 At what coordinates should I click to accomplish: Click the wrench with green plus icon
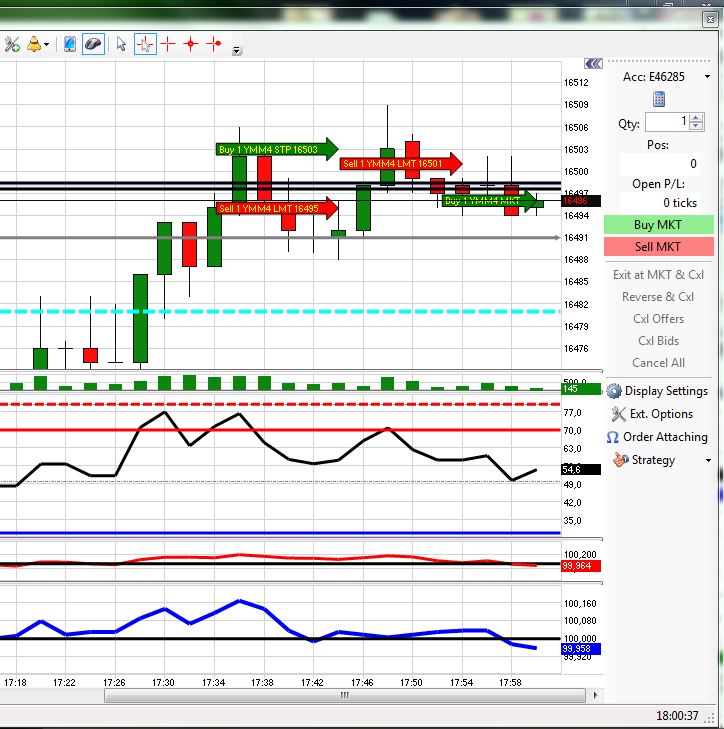(x=11, y=44)
